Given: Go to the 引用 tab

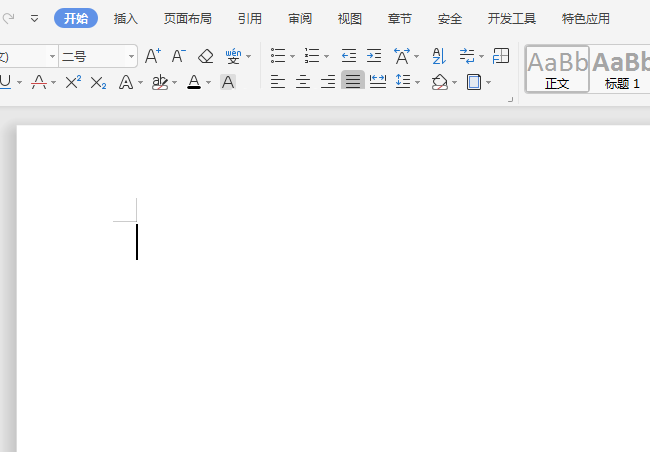Looking at the screenshot, I should pyautogui.click(x=250, y=19).
